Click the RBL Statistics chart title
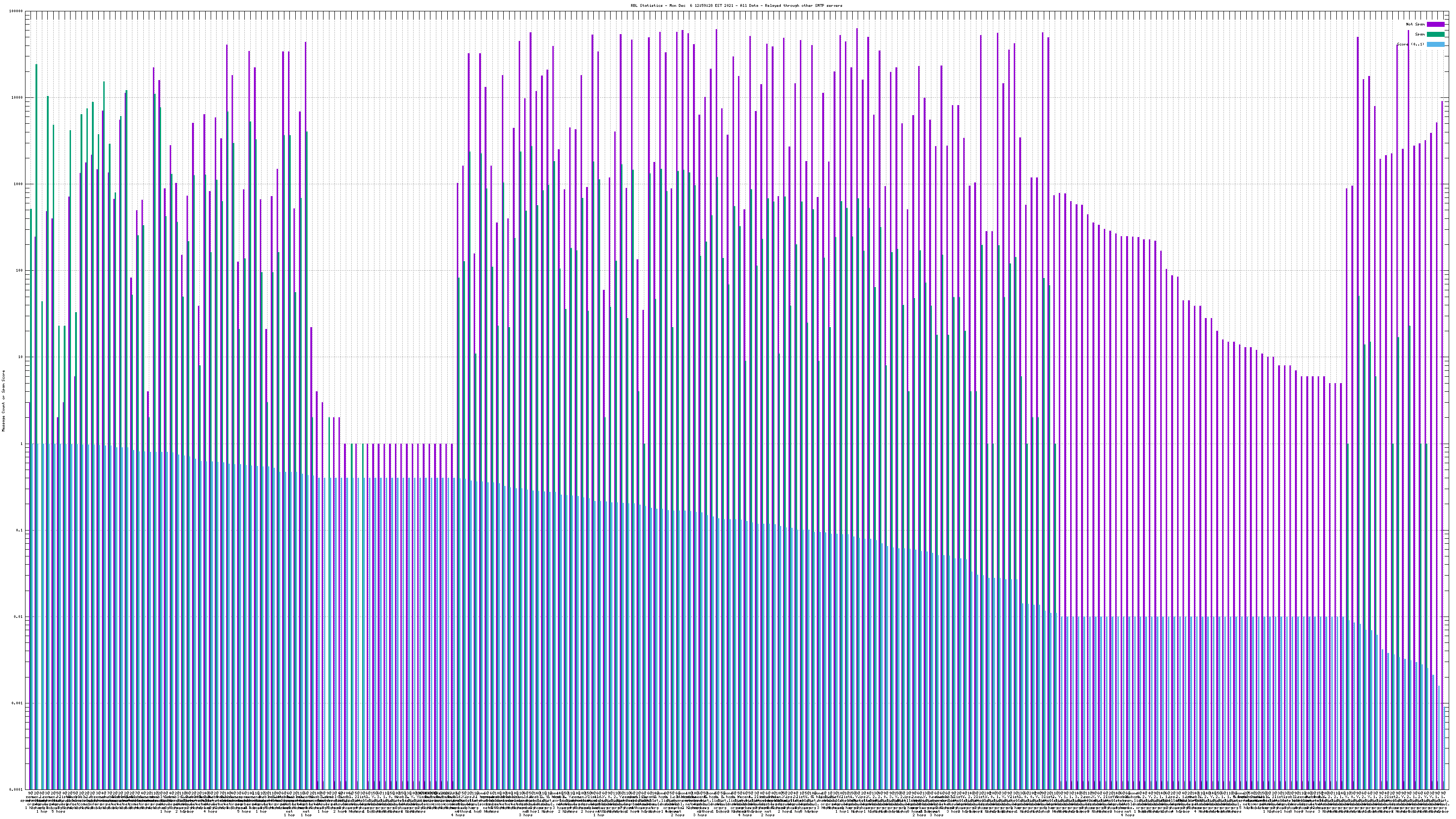This screenshot has width=1456, height=819. 736,5
